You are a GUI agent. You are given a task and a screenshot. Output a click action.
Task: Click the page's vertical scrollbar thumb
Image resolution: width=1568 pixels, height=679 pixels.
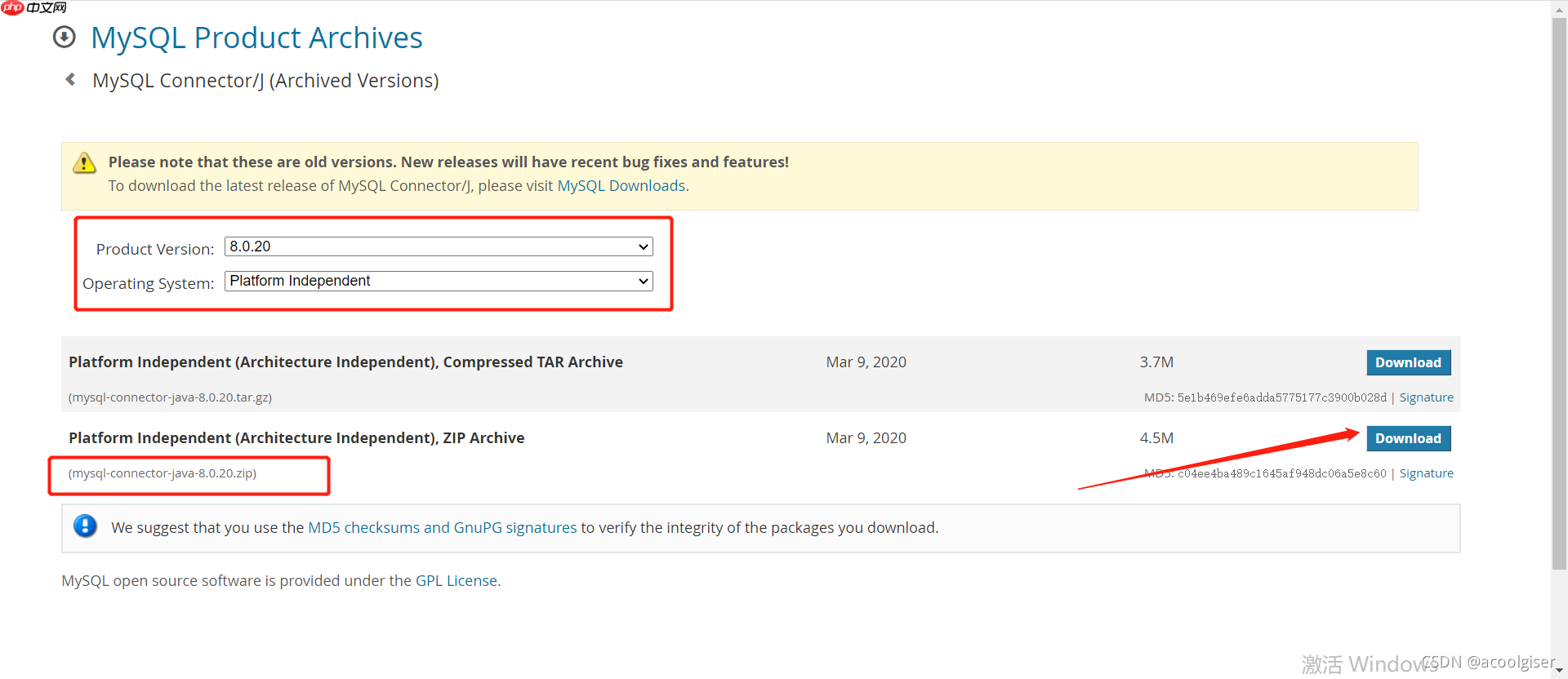pyautogui.click(x=1559, y=294)
